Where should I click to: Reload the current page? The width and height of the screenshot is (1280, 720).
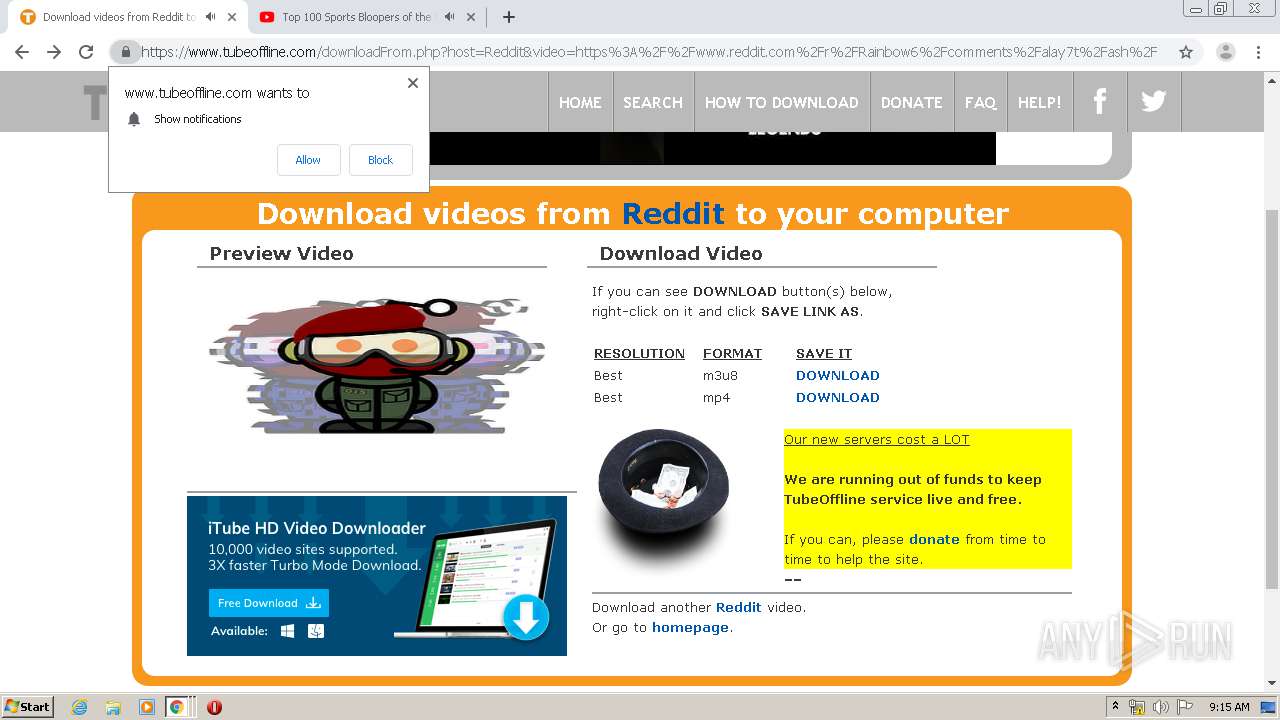[86, 52]
